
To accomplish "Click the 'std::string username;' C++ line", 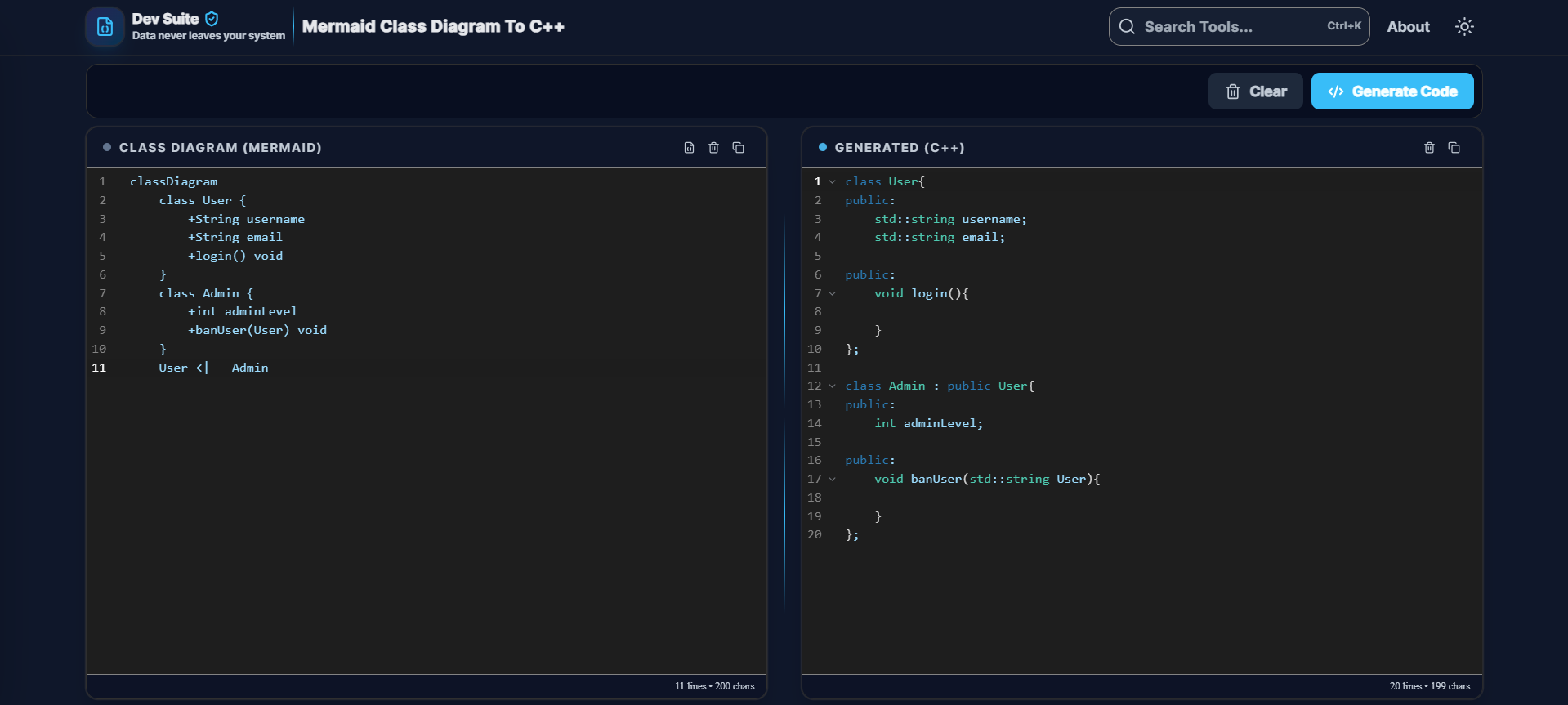I will point(950,219).
